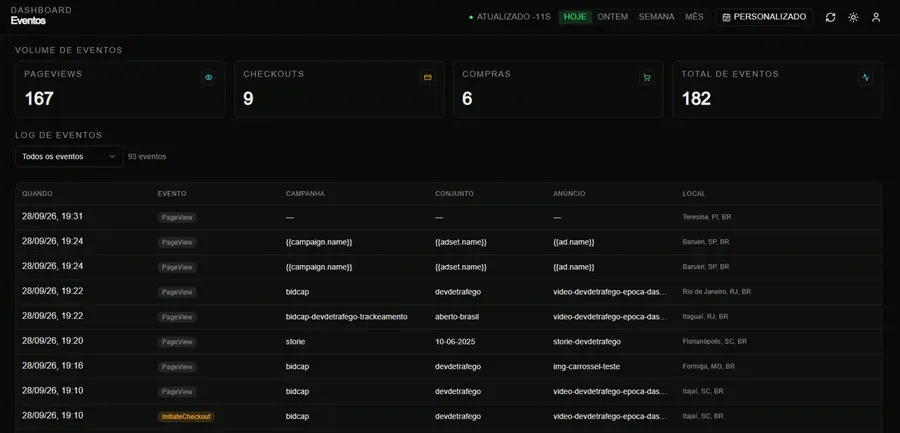Switch to the Semana period tab
Image resolution: width=900 pixels, height=433 pixels.
click(x=657, y=17)
